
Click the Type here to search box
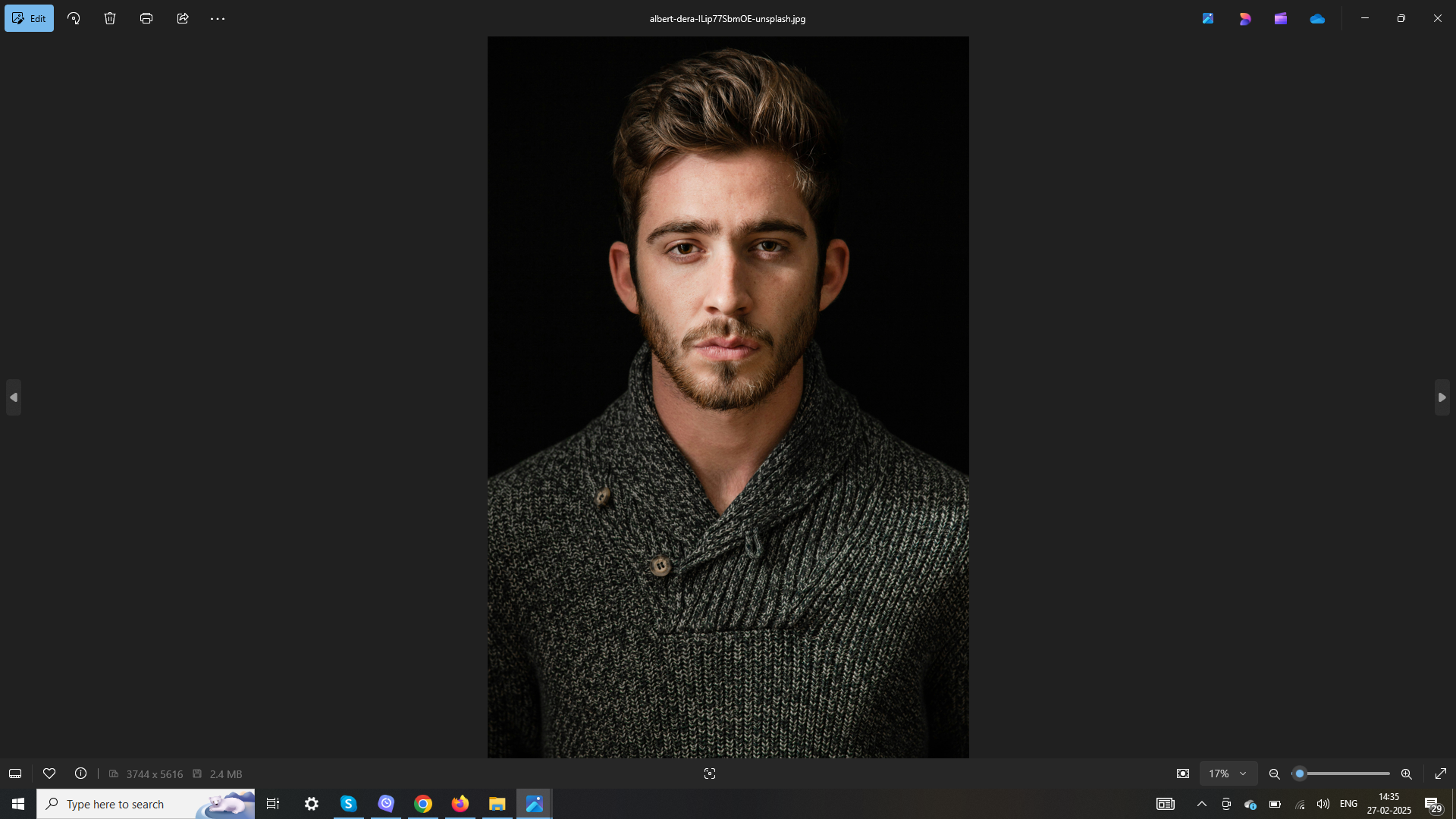click(x=146, y=804)
